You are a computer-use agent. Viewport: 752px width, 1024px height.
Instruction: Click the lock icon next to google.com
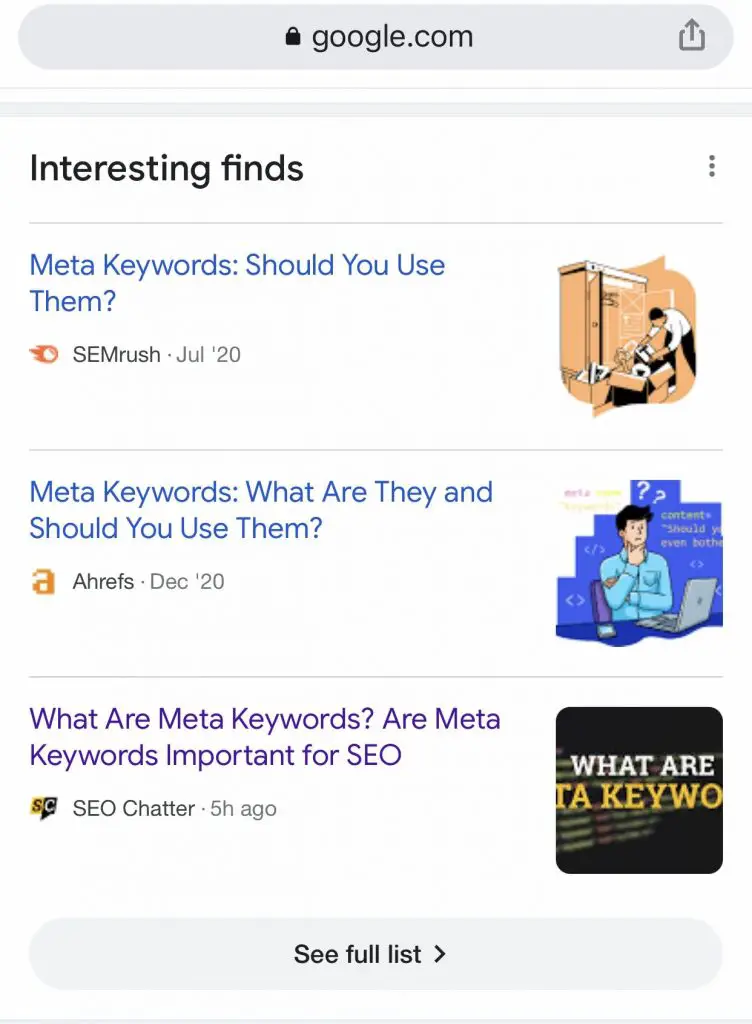tap(293, 37)
